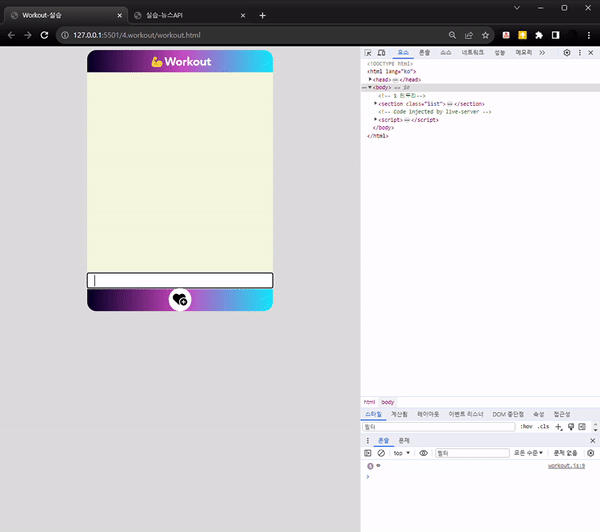This screenshot has height=532, width=600.
Task: Close the DevTools panel
Action: [x=591, y=53]
